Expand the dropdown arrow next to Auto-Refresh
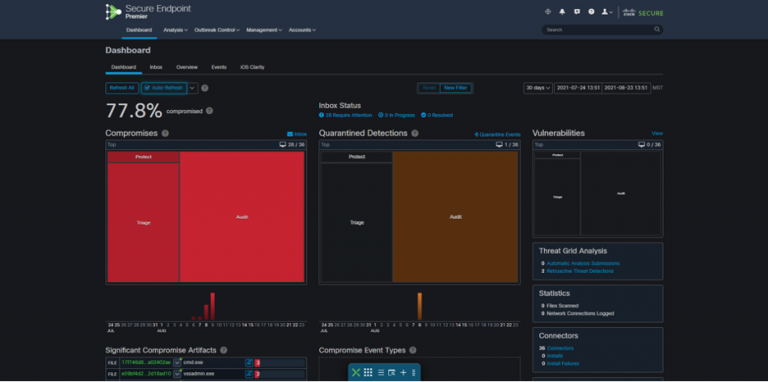The height and width of the screenshot is (382, 768). [x=192, y=88]
